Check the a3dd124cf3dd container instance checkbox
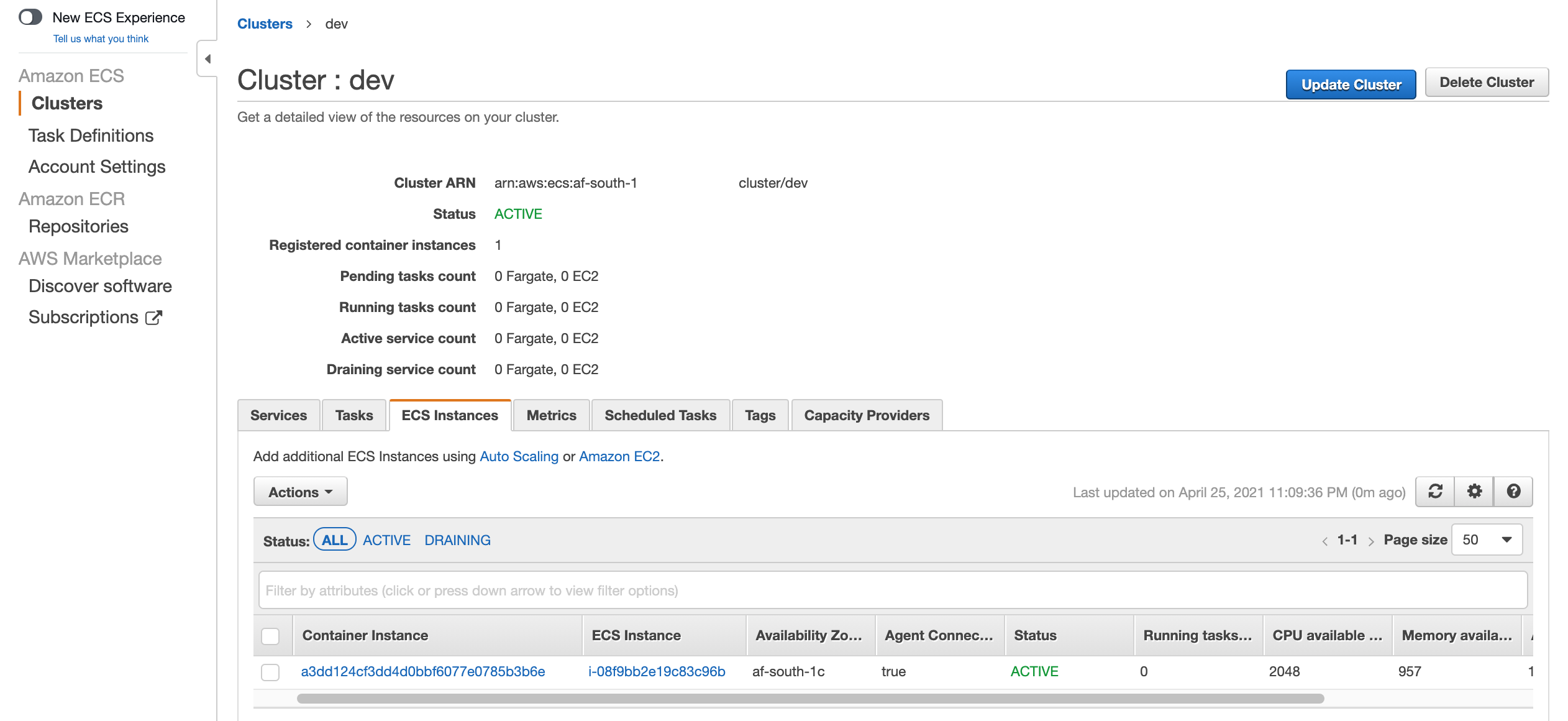Viewport: 1568px width, 721px height. [x=270, y=672]
